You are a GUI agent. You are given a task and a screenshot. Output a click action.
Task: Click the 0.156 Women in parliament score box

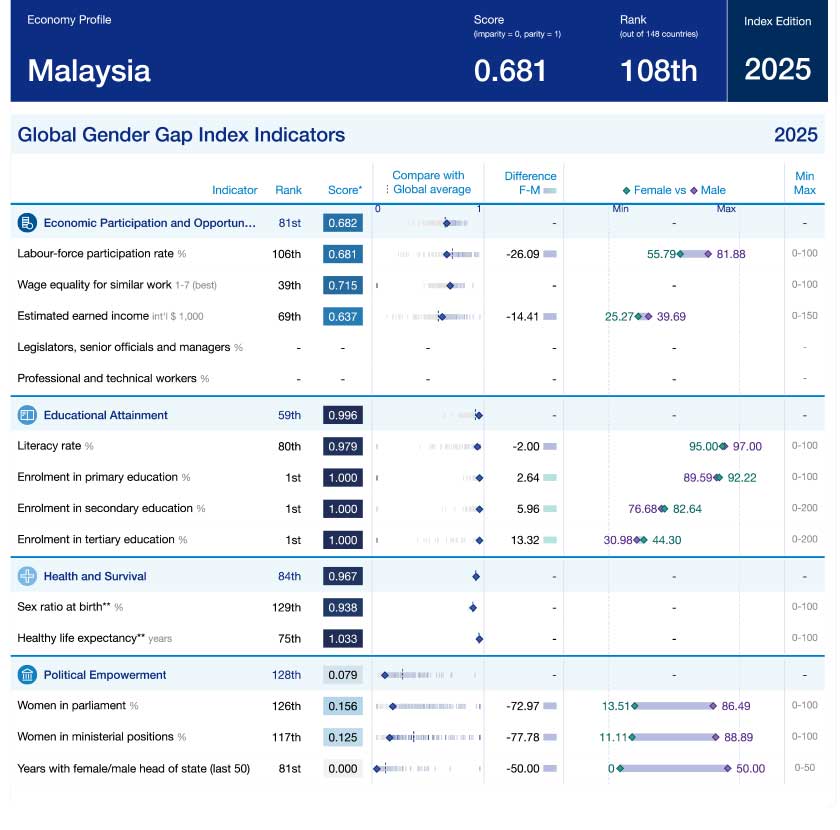(x=342, y=706)
